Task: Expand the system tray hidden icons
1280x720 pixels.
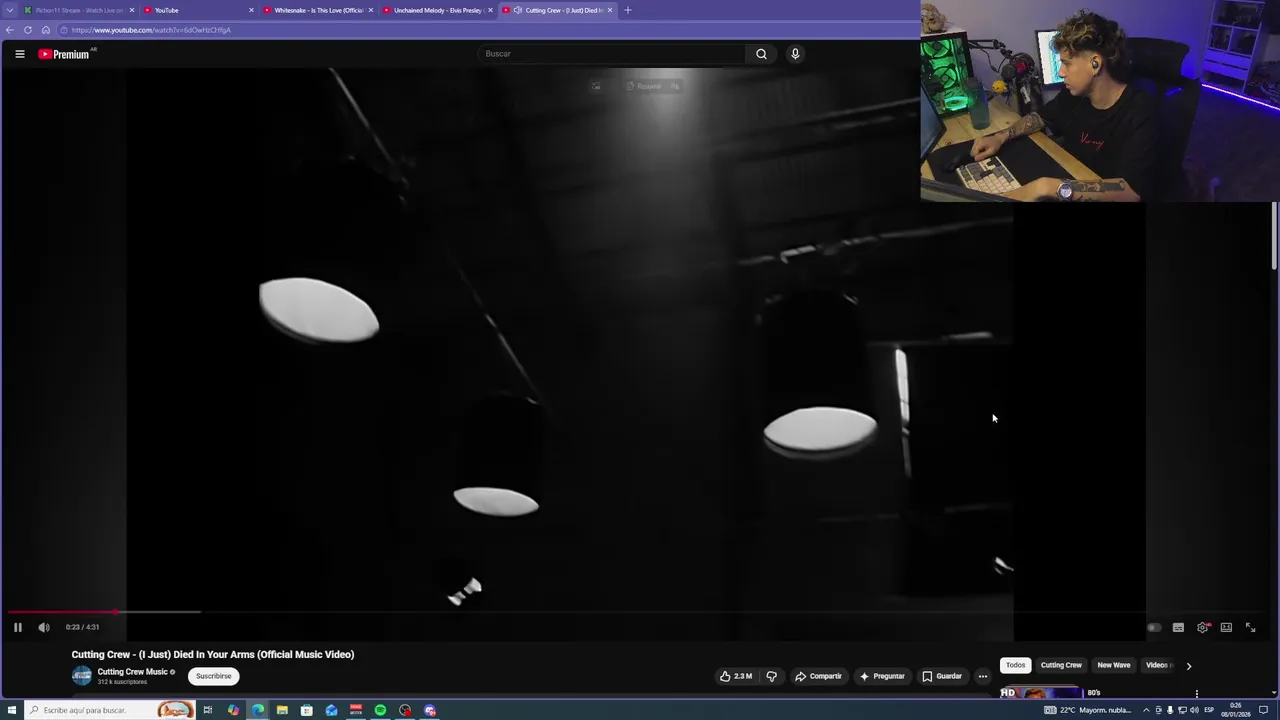Action: coord(1146,710)
